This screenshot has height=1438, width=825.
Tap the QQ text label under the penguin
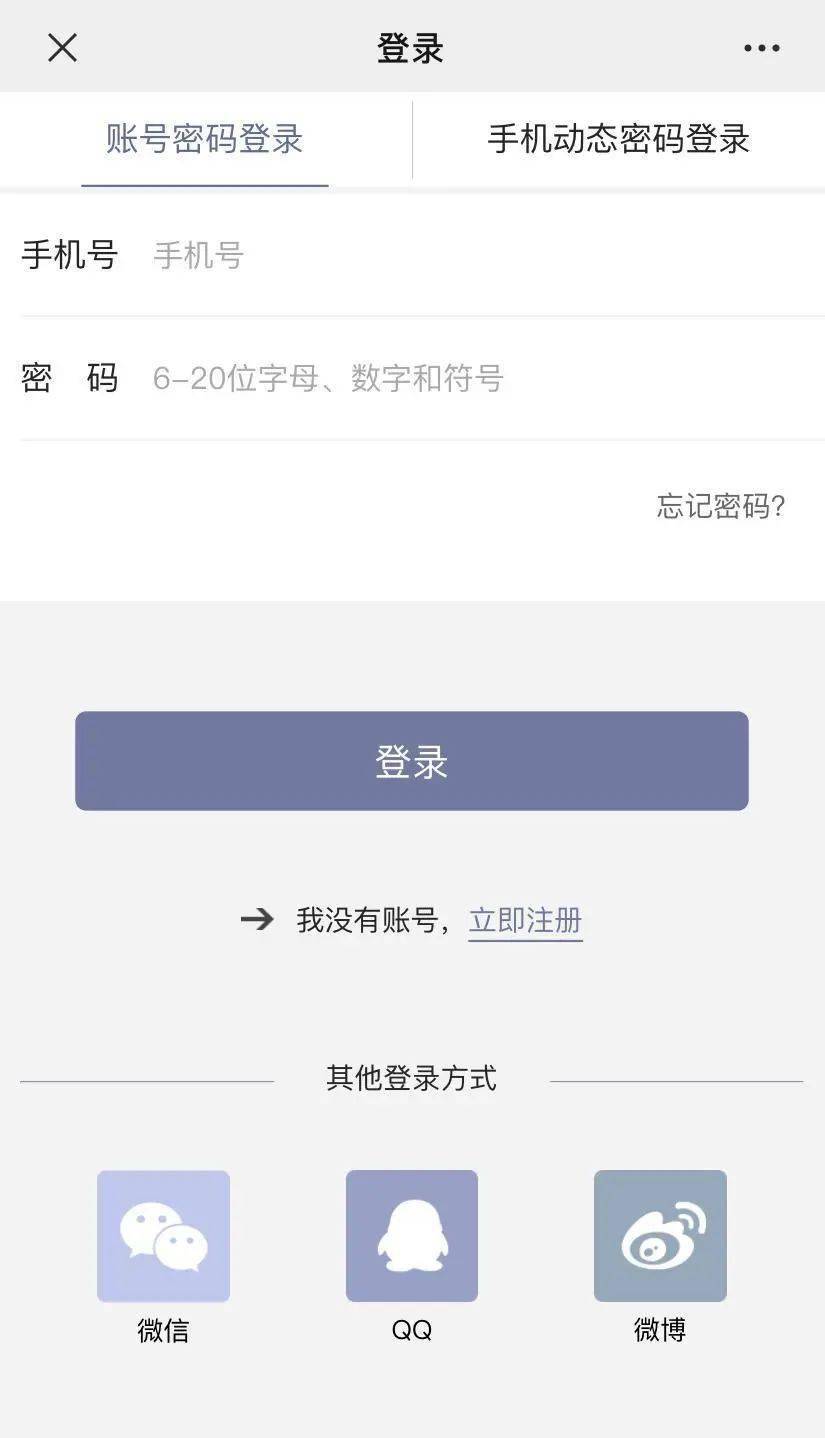pos(412,1330)
